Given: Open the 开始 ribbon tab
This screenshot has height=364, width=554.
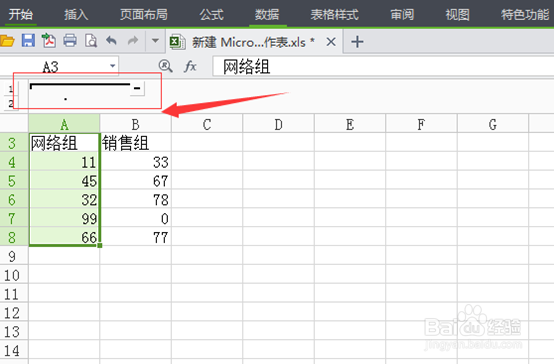Looking at the screenshot, I should (20, 14).
